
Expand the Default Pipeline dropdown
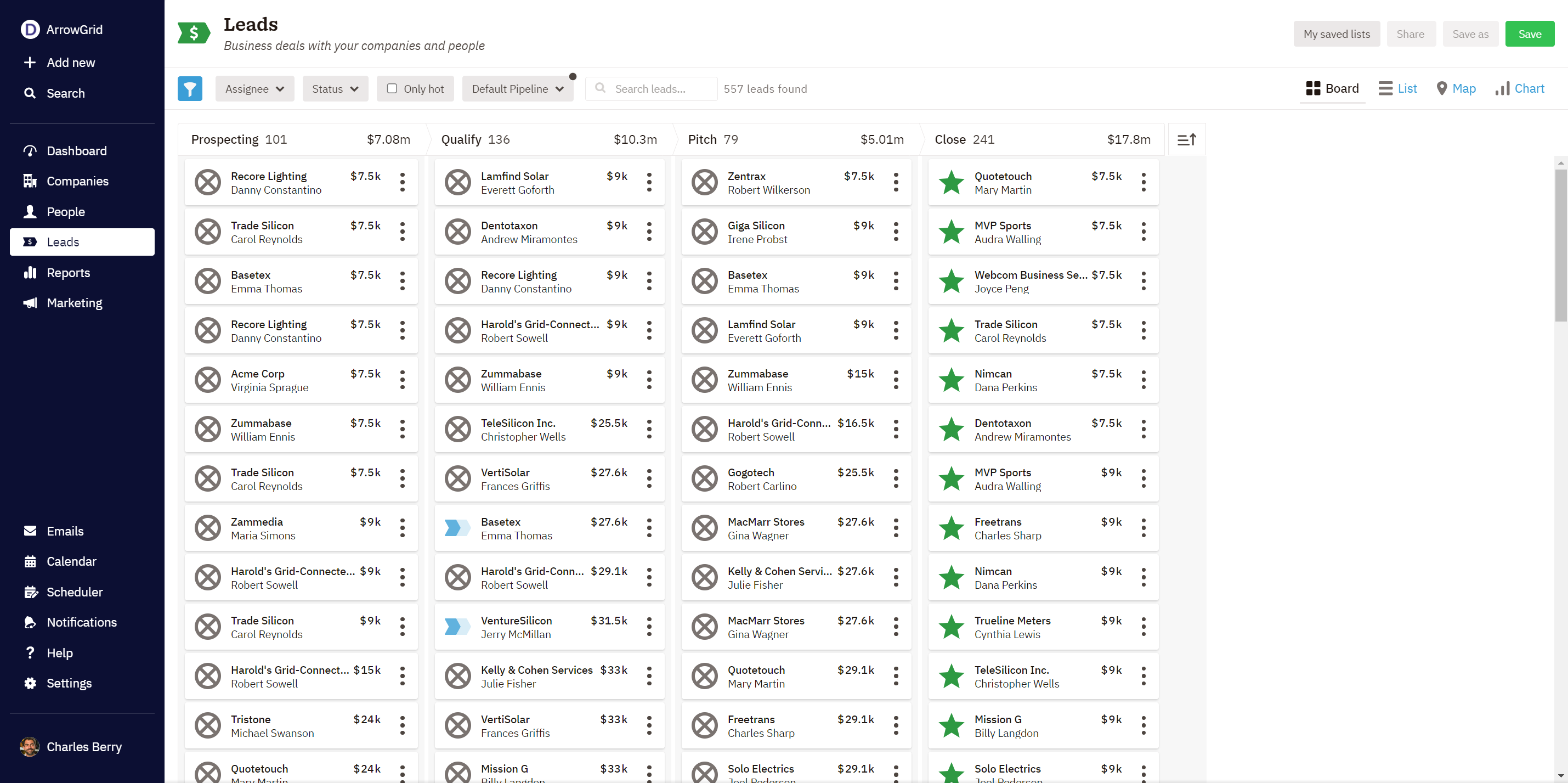[x=517, y=89]
